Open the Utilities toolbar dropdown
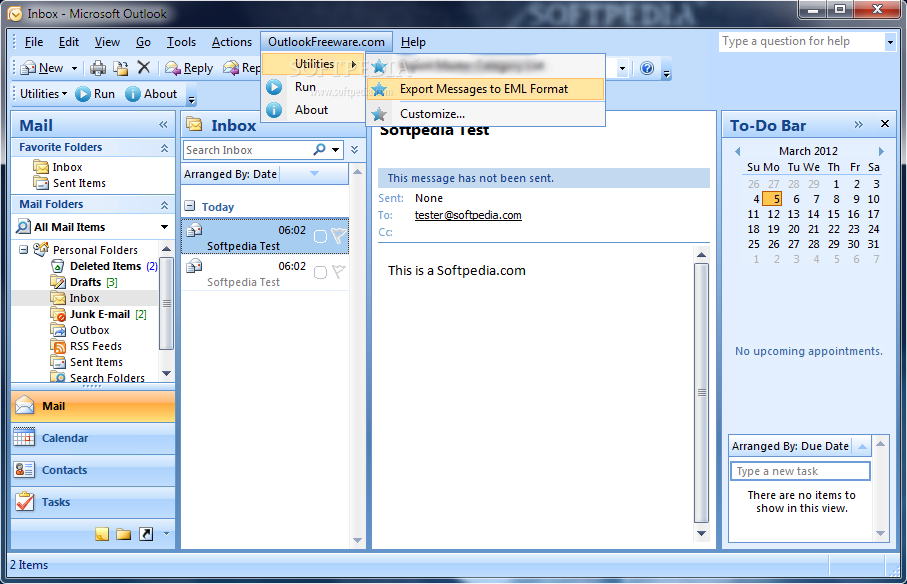Screen dimensions: 907x584 pos(43,94)
